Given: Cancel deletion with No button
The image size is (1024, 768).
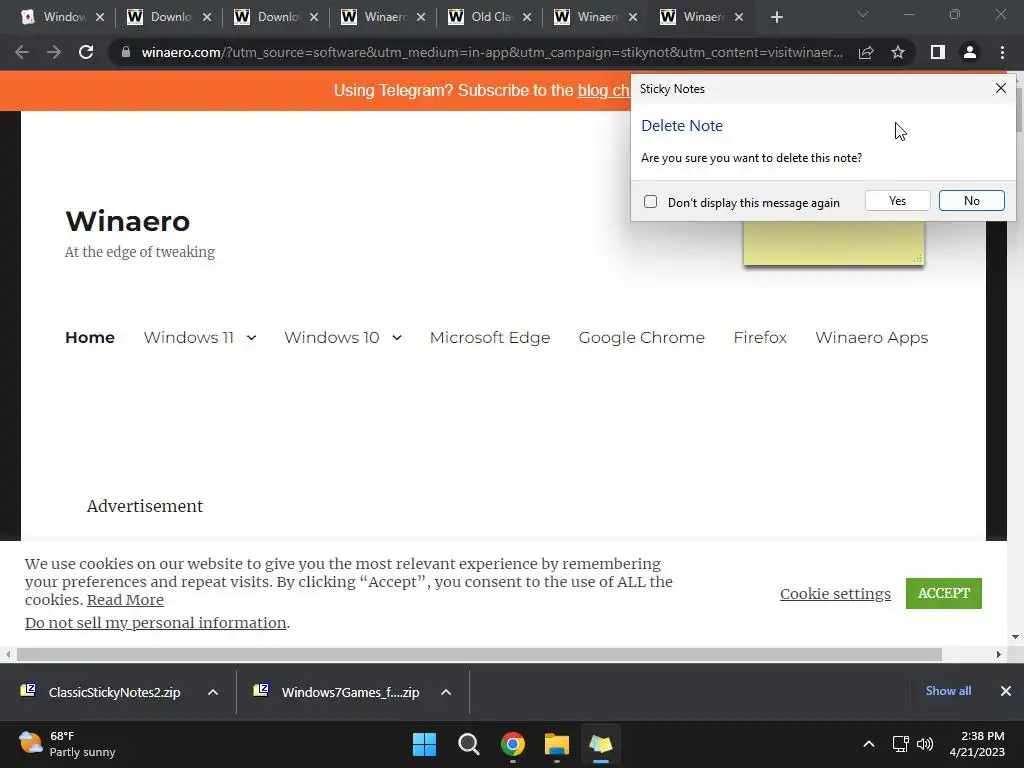Looking at the screenshot, I should (x=972, y=200).
